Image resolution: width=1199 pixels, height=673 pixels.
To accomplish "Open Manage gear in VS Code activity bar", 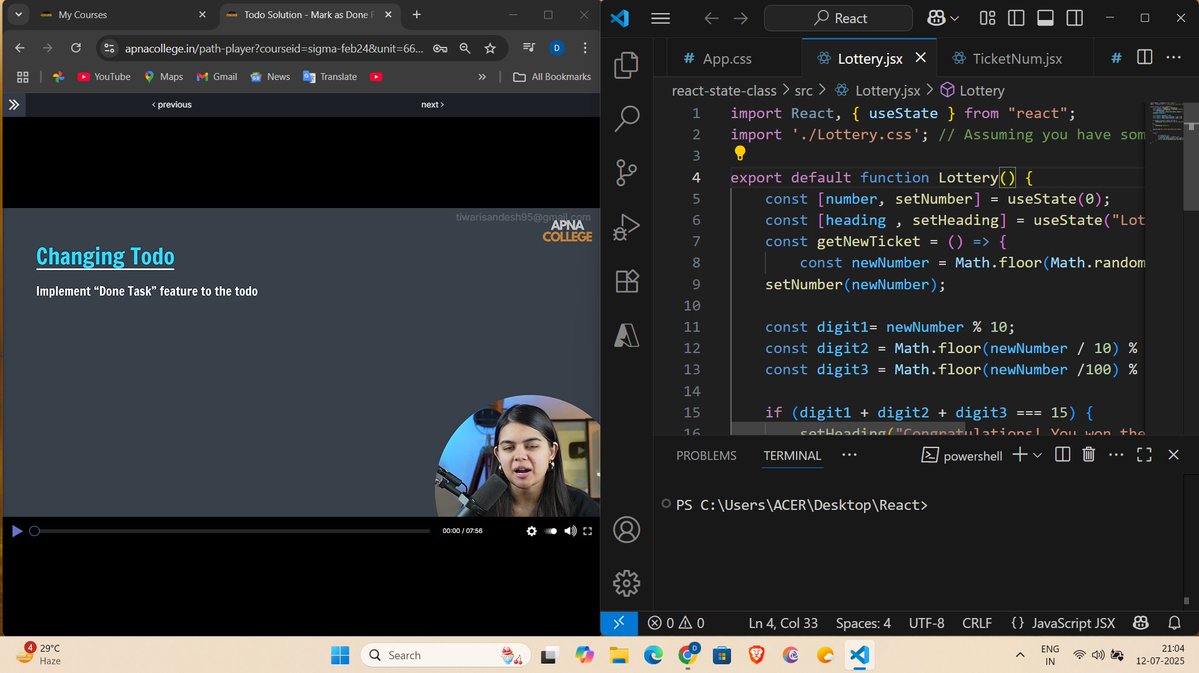I will [626, 583].
